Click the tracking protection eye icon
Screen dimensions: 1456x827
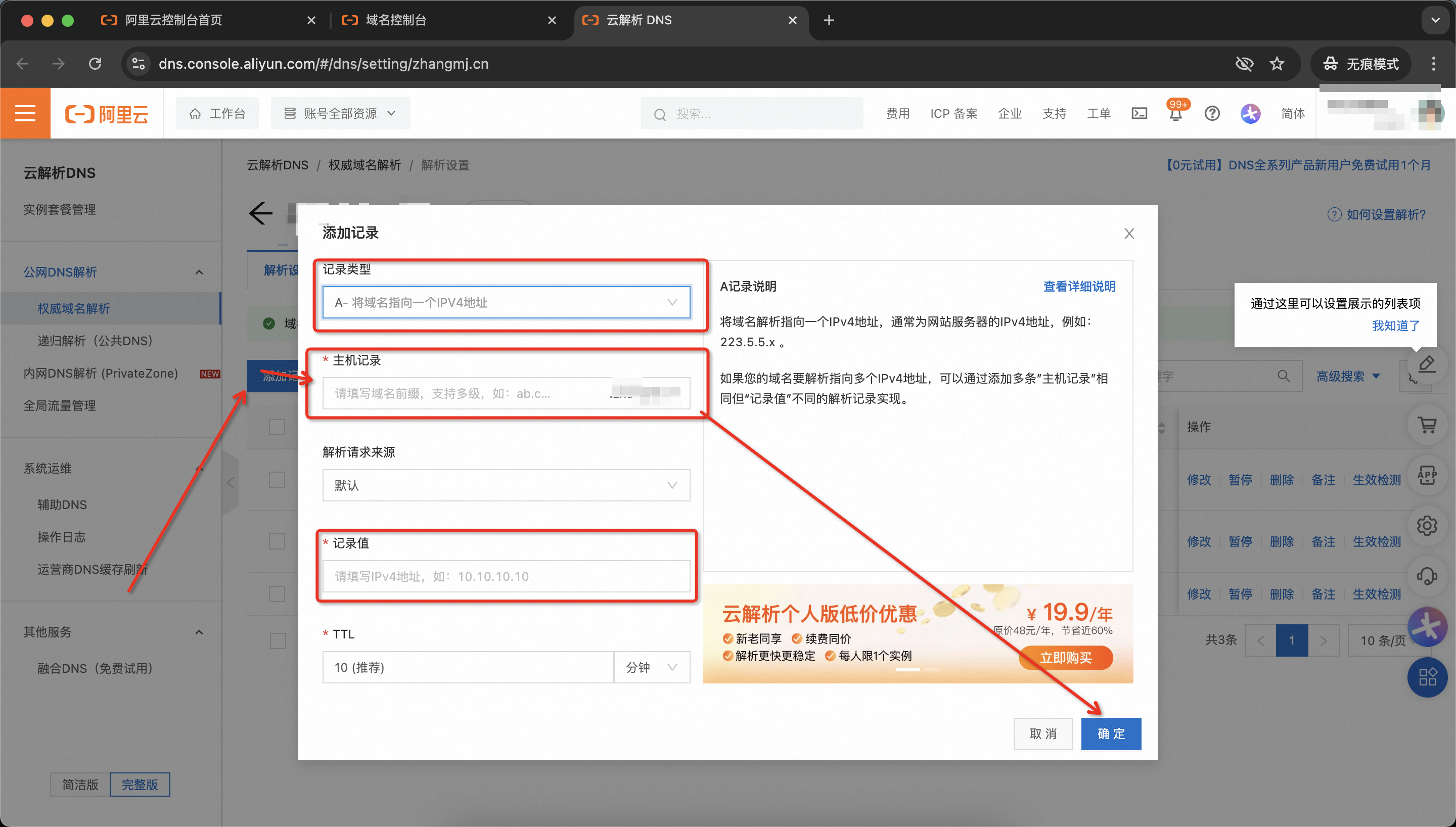pos(1244,64)
